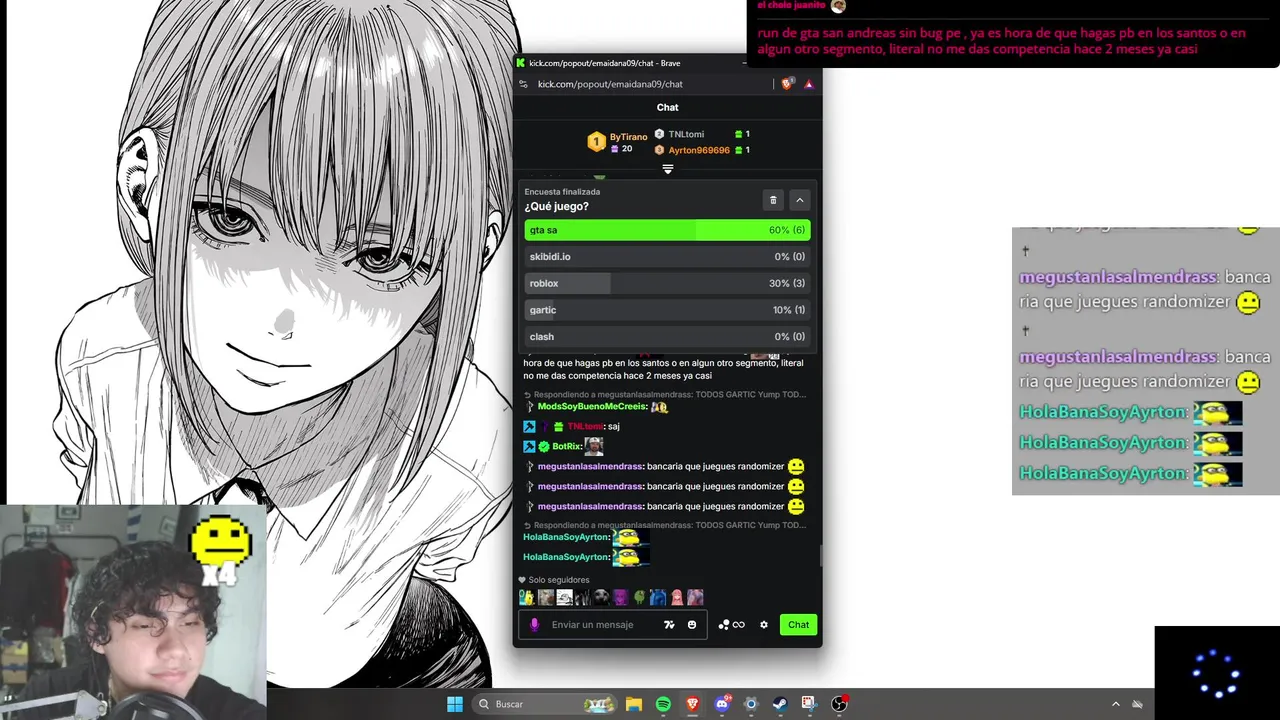
Task: Collapse the ¿Qué juego? poll panel
Action: (799, 200)
